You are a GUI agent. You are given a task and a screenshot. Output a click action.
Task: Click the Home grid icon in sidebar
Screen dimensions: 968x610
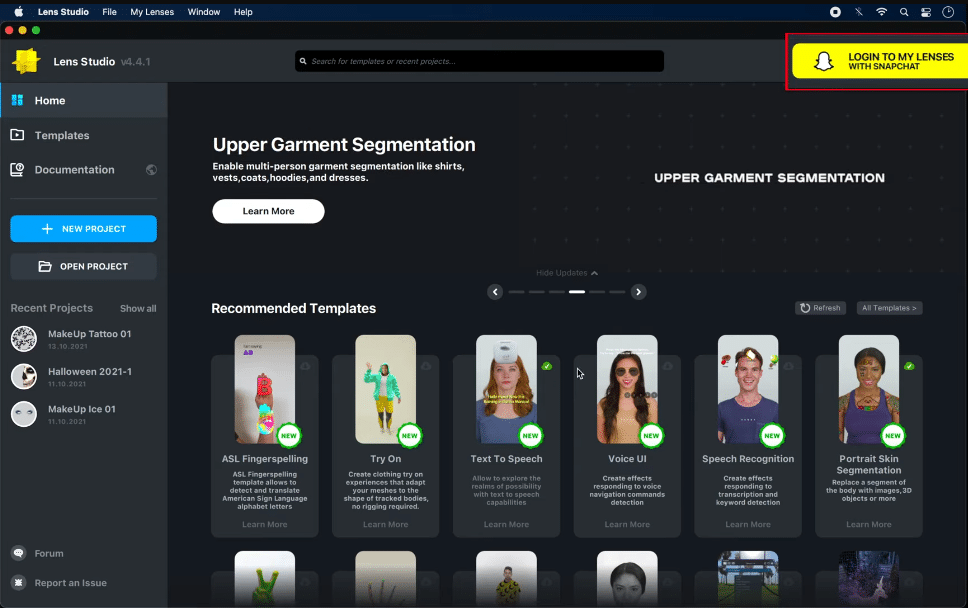pos(17,100)
